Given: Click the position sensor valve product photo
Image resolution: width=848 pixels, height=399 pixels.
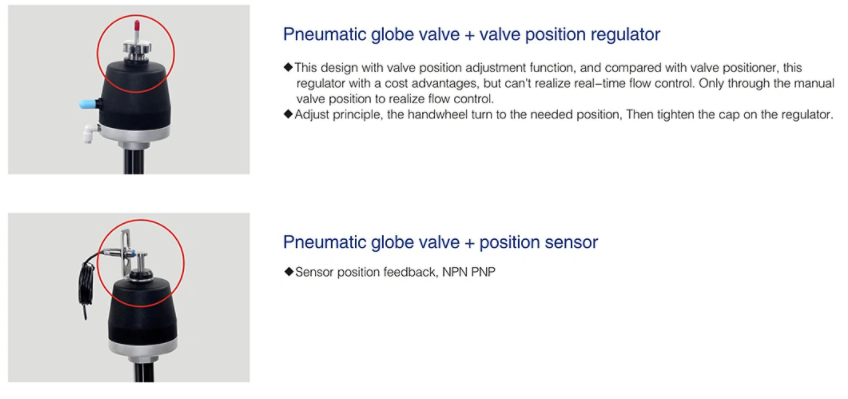Looking at the screenshot, I should 129,297.
